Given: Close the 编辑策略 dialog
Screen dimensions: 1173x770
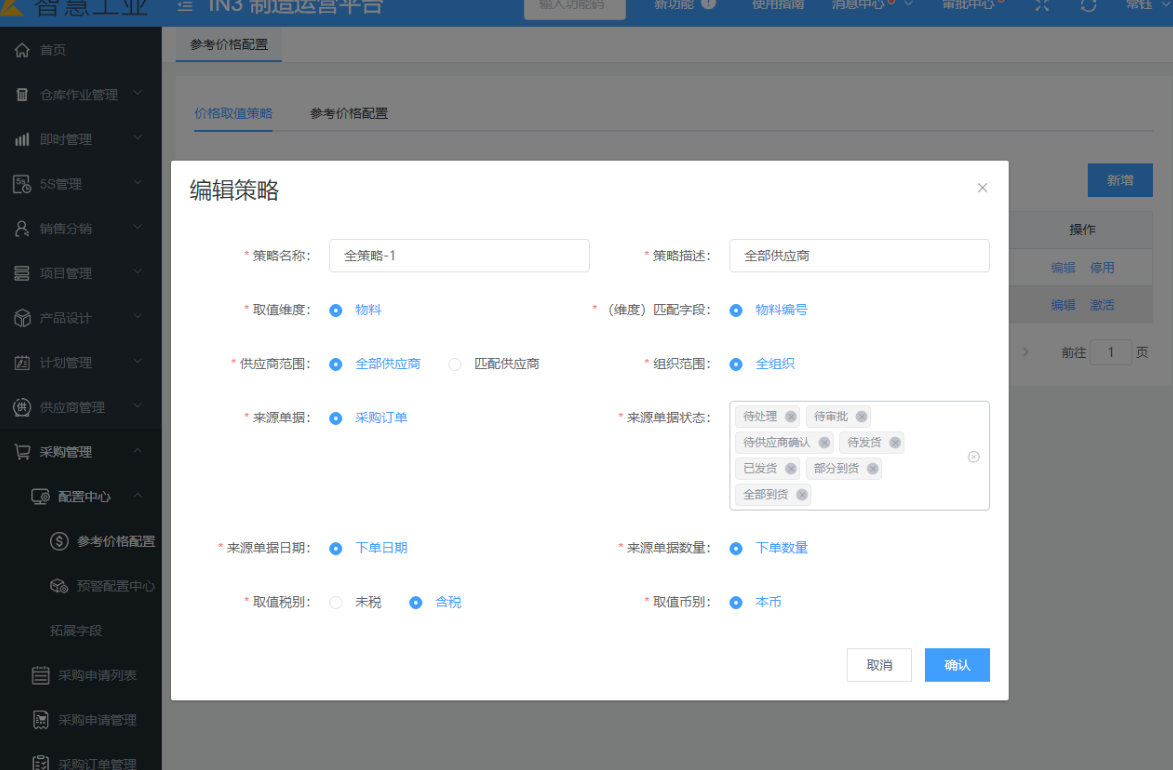Looking at the screenshot, I should point(982,188).
